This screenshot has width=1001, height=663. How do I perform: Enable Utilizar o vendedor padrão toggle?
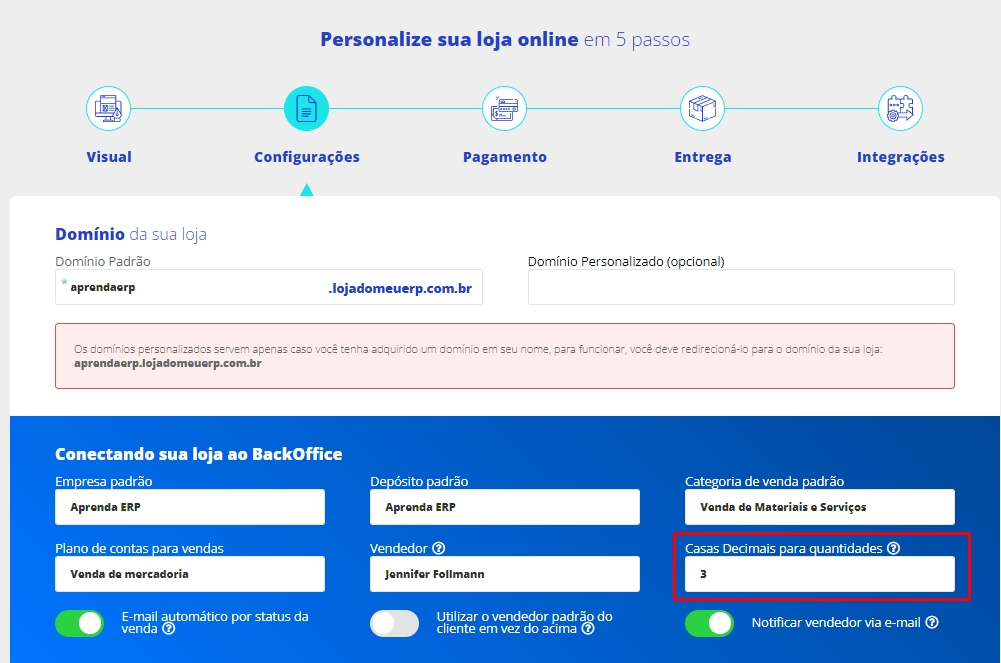[394, 623]
